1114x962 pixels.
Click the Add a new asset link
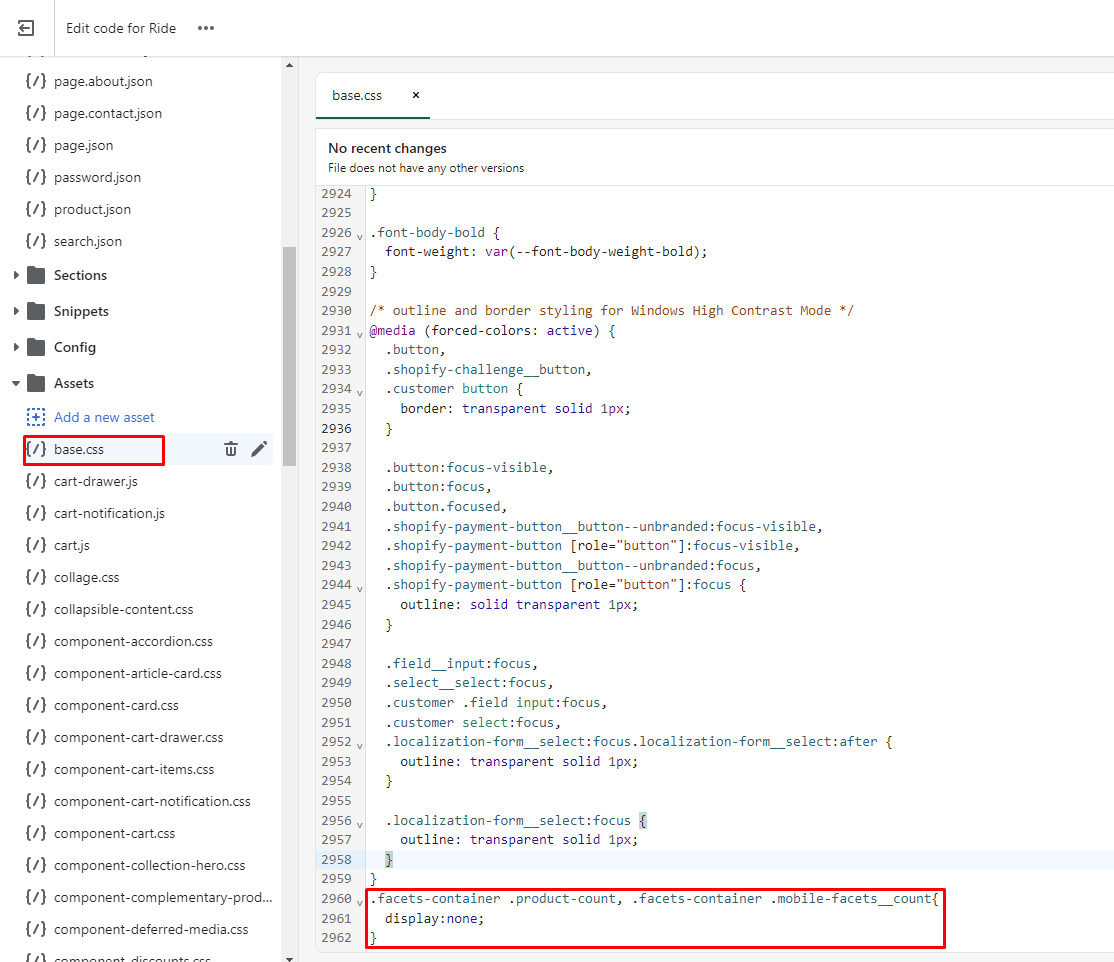(104, 417)
